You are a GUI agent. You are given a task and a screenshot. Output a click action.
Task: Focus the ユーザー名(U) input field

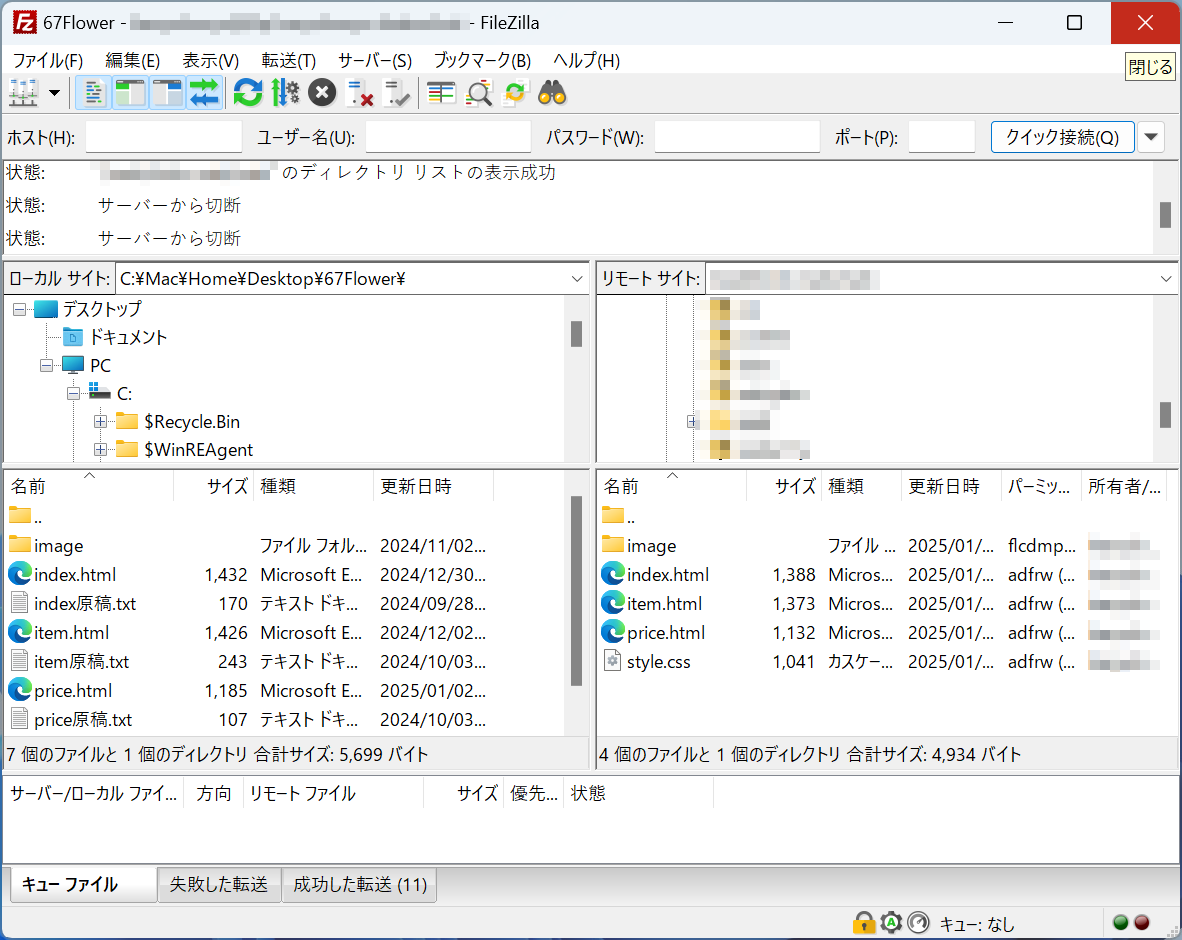tap(449, 137)
